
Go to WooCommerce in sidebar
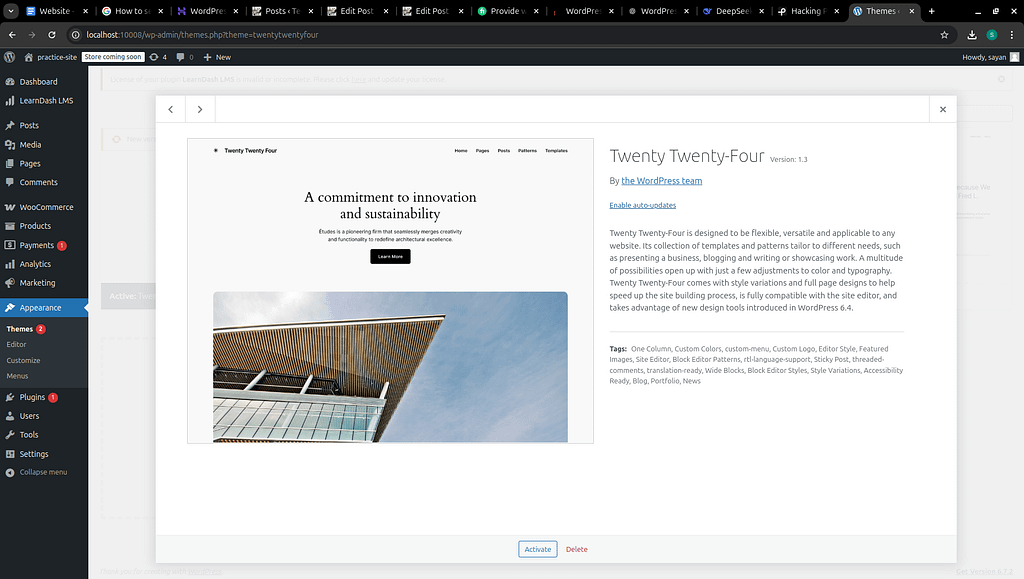tap(46, 207)
